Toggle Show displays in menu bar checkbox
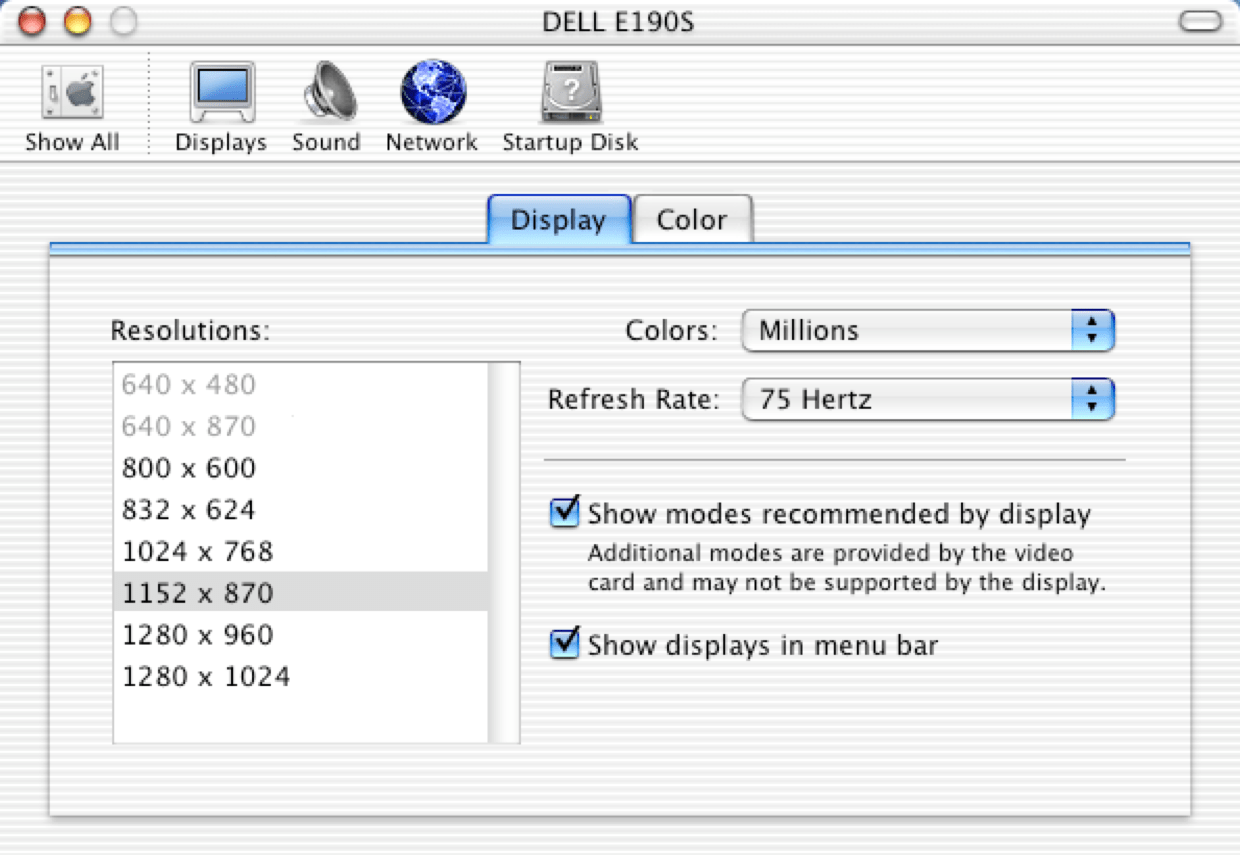This screenshot has width=1240, height=855. [565, 643]
